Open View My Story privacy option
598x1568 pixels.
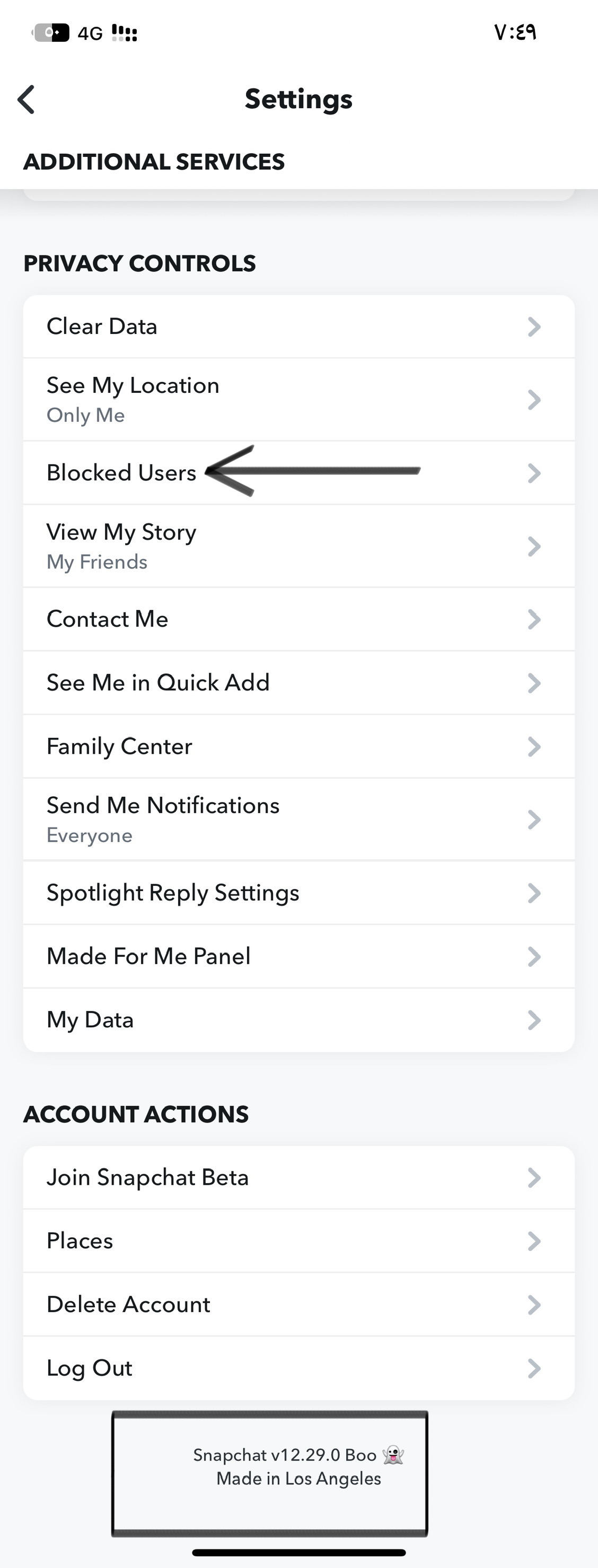299,547
